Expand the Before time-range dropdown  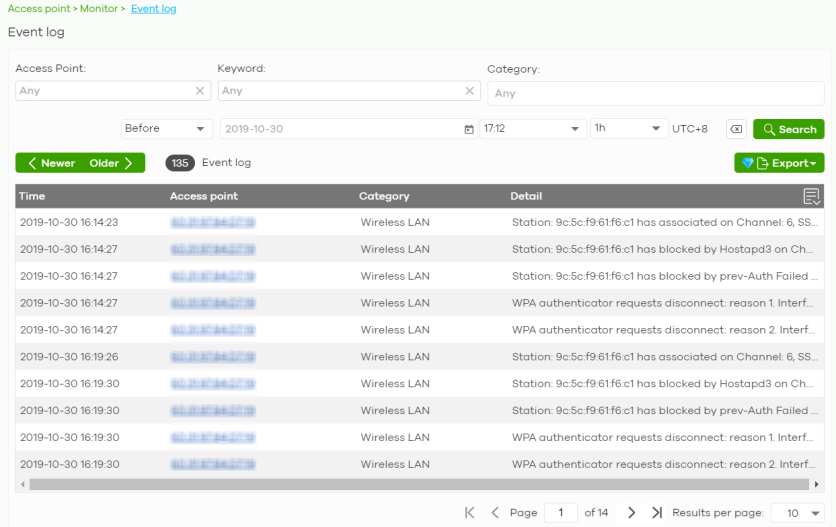[x=166, y=129]
